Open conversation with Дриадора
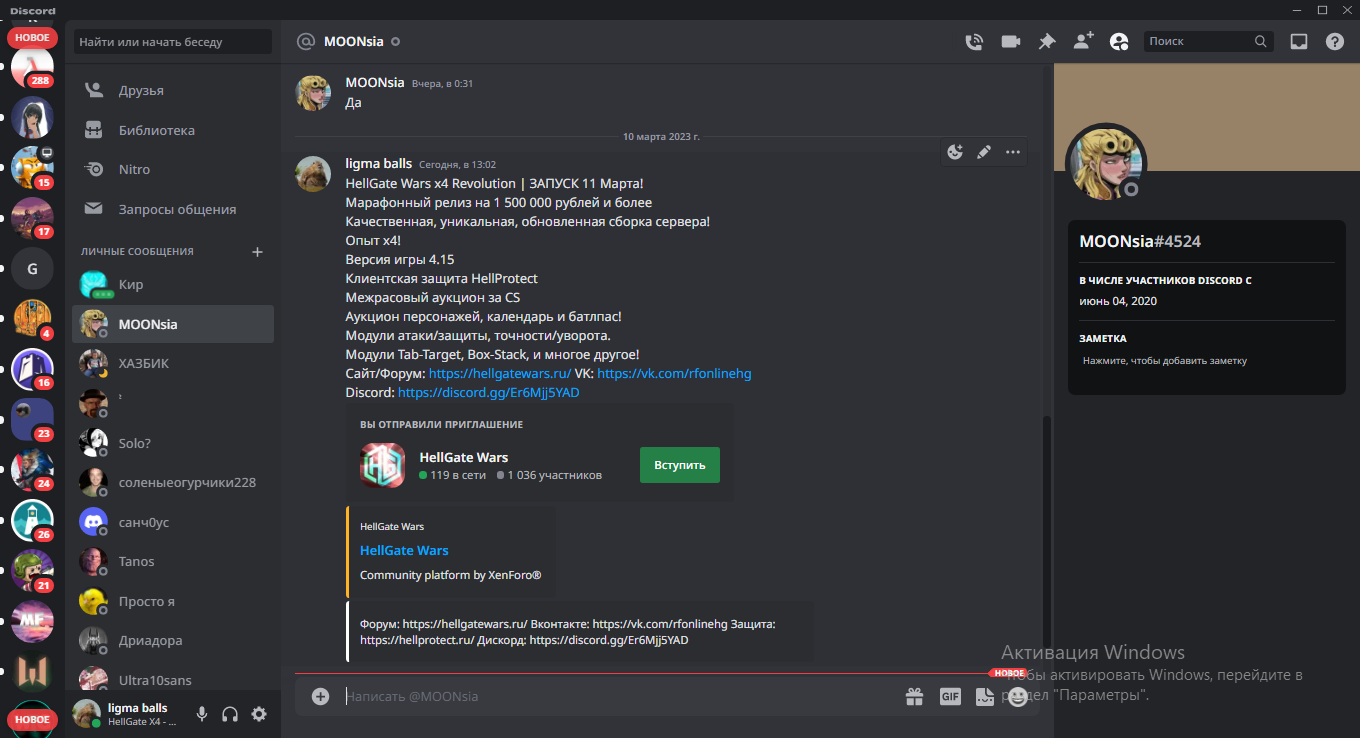 coord(173,640)
